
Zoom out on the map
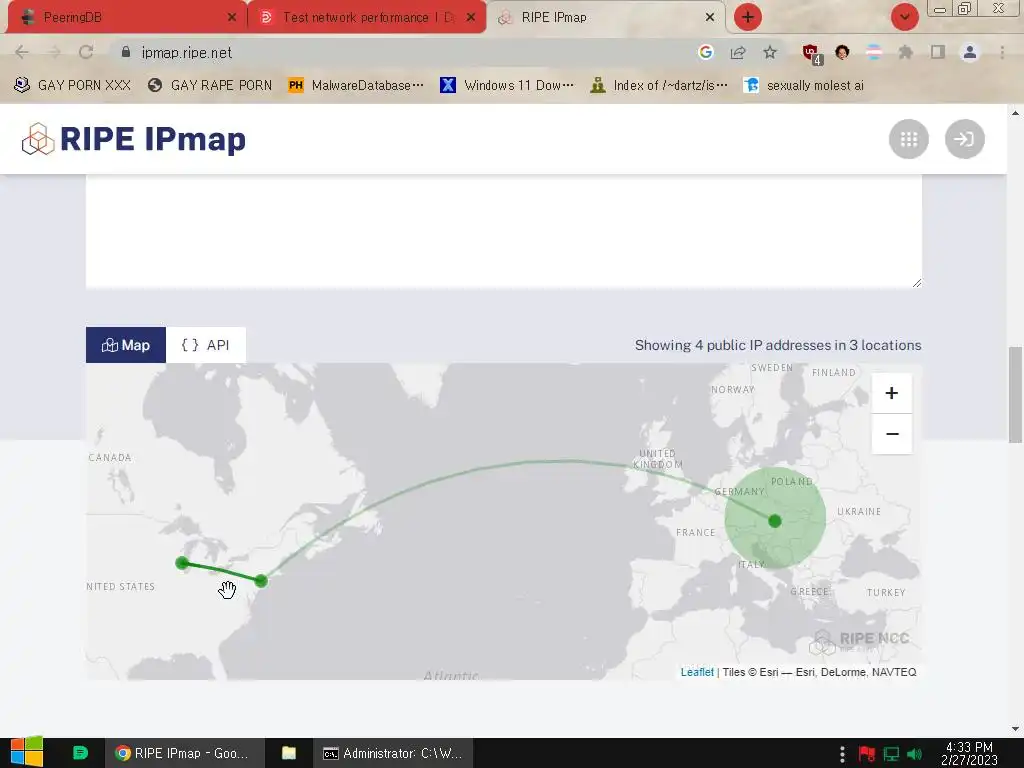pyautogui.click(x=891, y=434)
